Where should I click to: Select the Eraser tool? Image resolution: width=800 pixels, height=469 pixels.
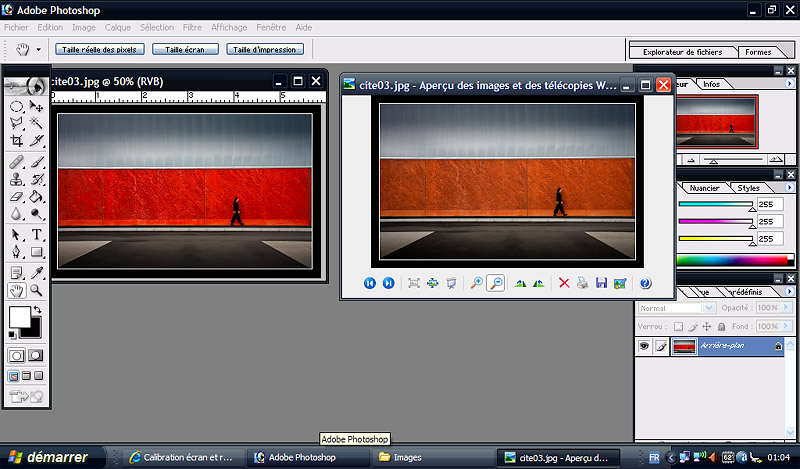pyautogui.click(x=16, y=196)
